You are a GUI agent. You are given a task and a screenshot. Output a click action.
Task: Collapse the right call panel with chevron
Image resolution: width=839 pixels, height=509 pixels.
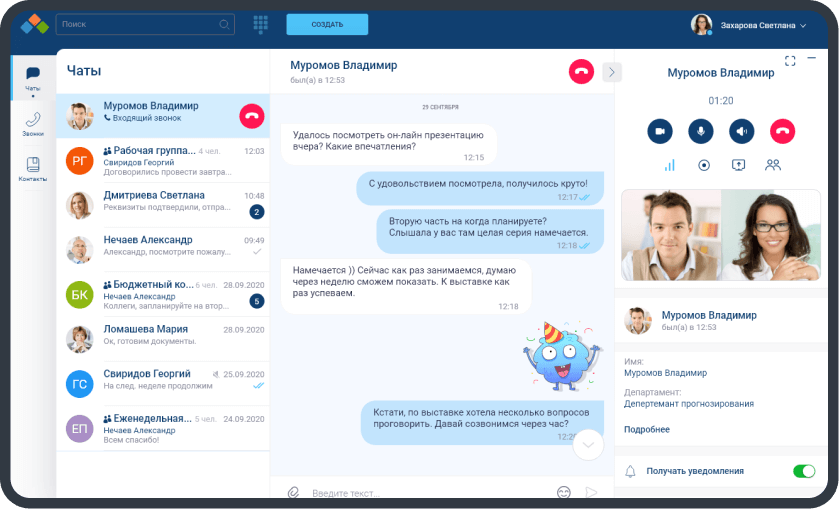[612, 72]
